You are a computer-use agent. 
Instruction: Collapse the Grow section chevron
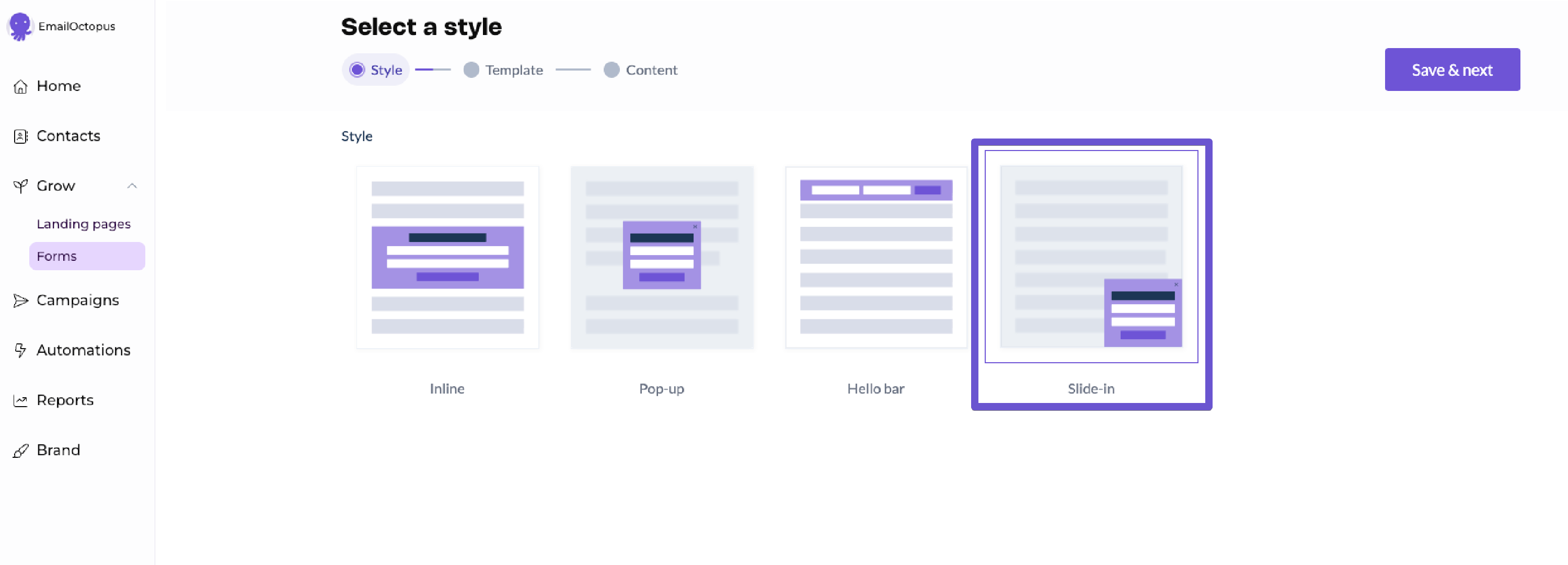132,186
